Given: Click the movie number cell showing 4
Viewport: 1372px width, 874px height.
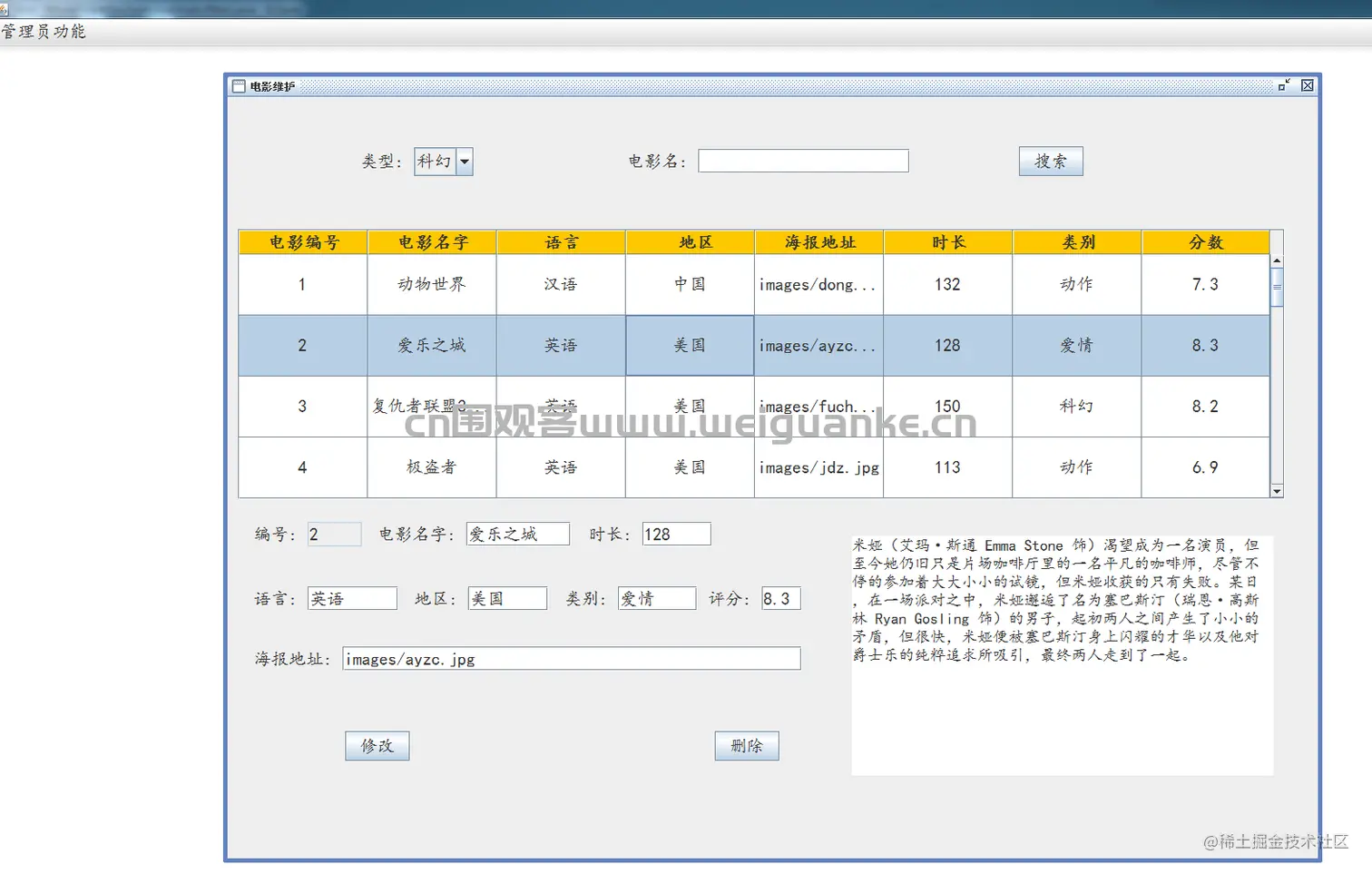Looking at the screenshot, I should pos(303,467).
